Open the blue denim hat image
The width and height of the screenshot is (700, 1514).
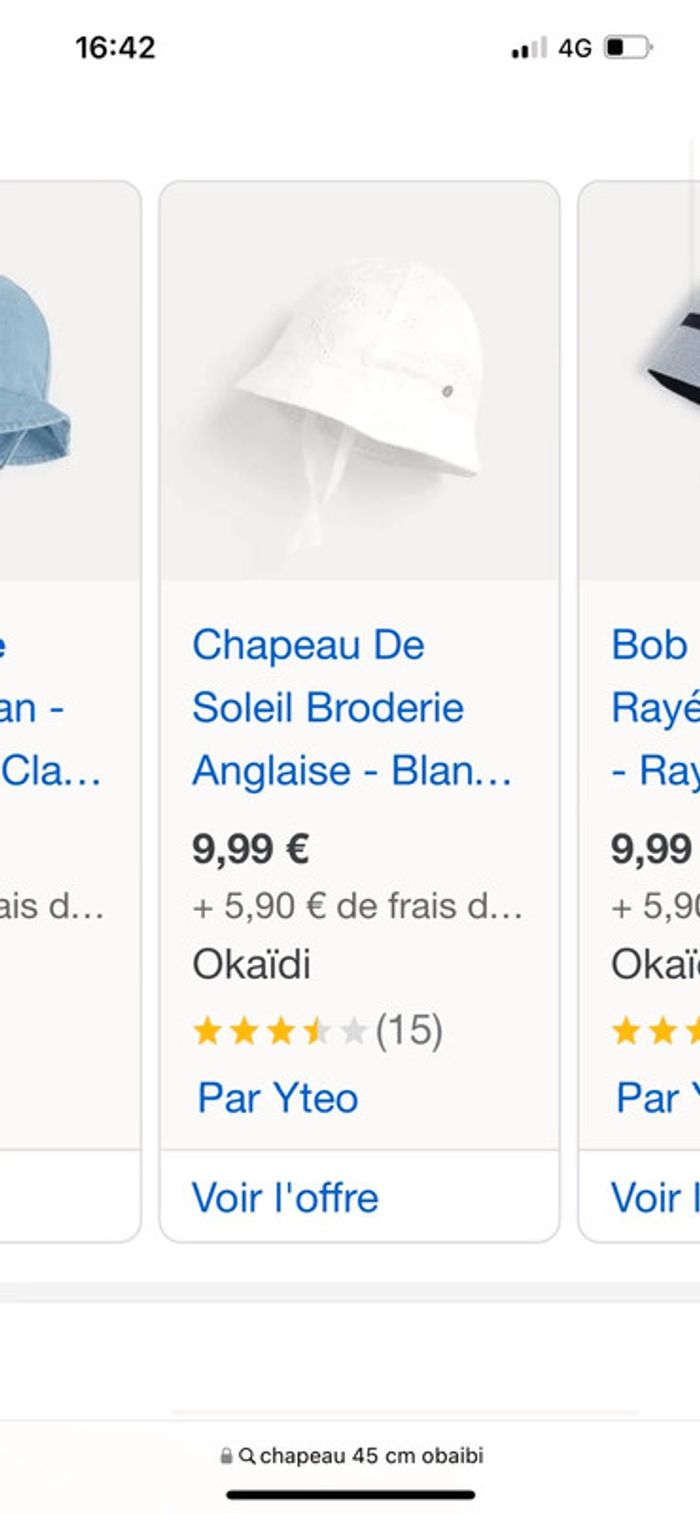35,380
